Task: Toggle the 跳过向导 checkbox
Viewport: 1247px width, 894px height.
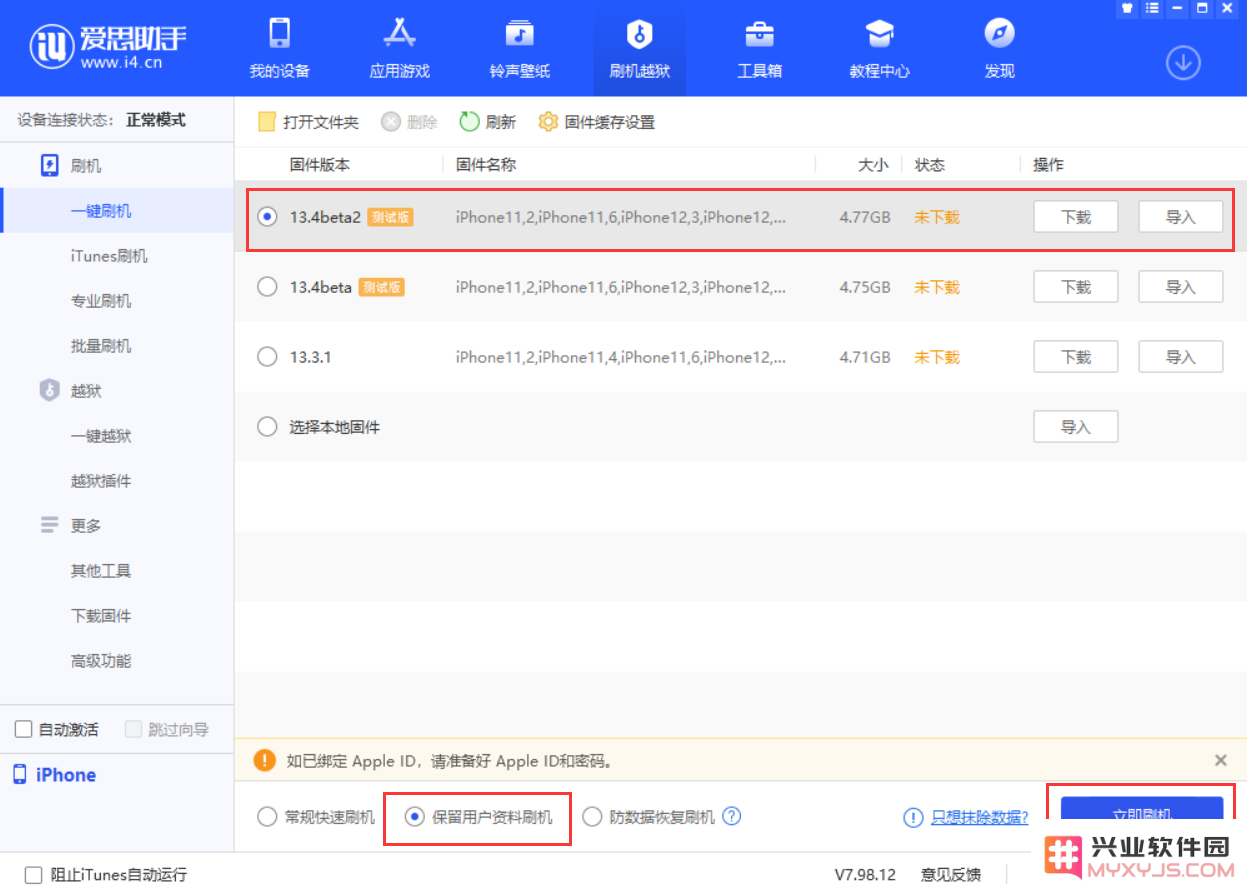Action: click(134, 730)
